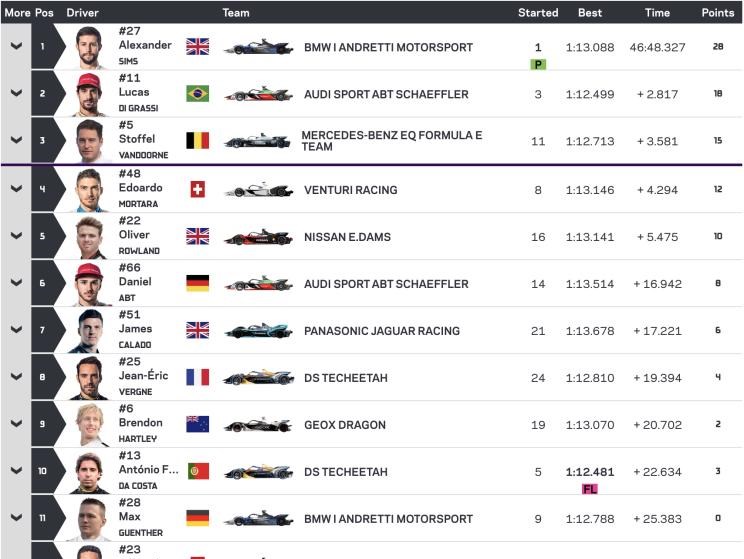This screenshot has height=559, width=744.
Task: Open Stoffel Vandoorne driver name link
Action: coord(143,140)
